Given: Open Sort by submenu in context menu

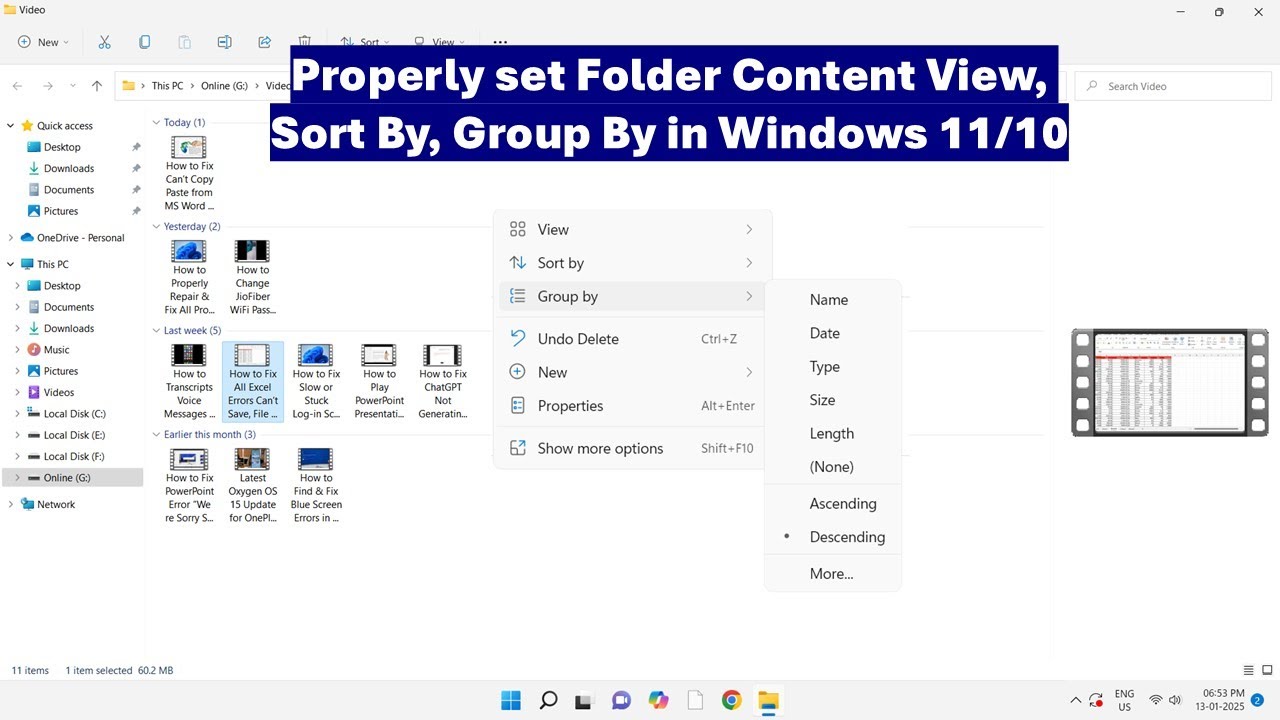Looking at the screenshot, I should [632, 263].
